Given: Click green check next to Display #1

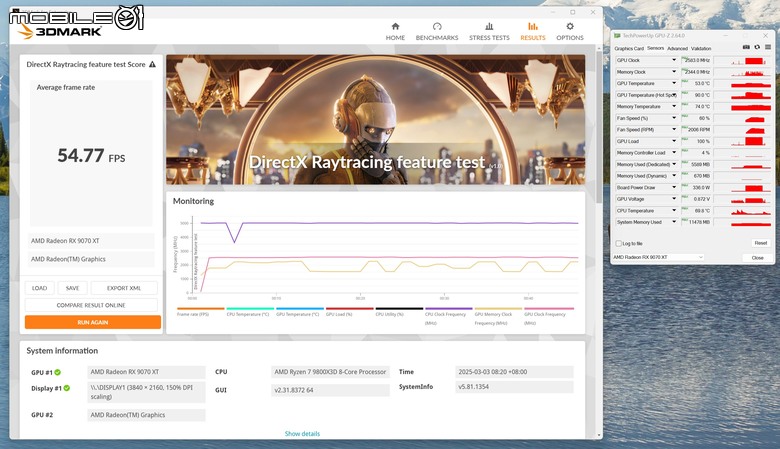Looking at the screenshot, I should pos(67,388).
